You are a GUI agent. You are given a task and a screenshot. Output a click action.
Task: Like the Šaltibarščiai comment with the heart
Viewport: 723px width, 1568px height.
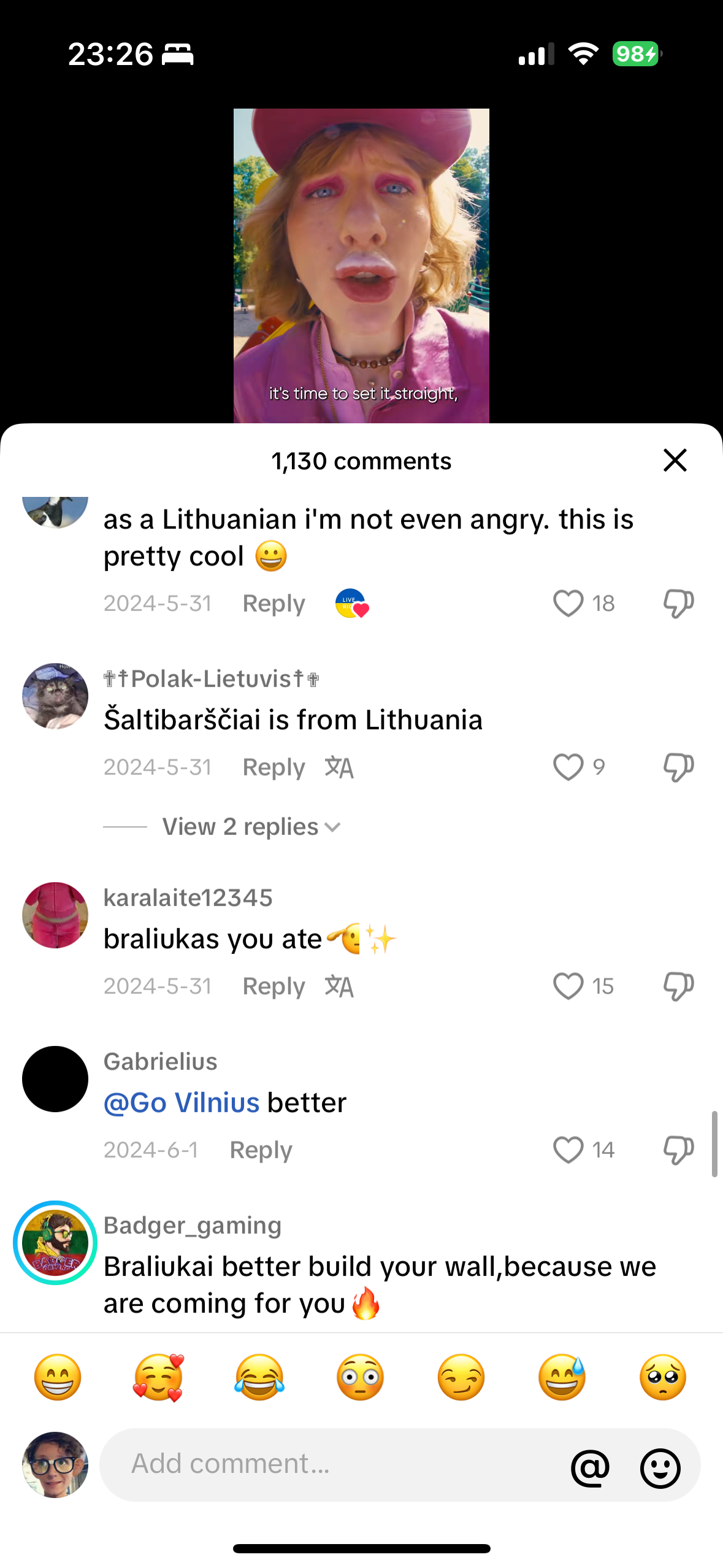[568, 767]
